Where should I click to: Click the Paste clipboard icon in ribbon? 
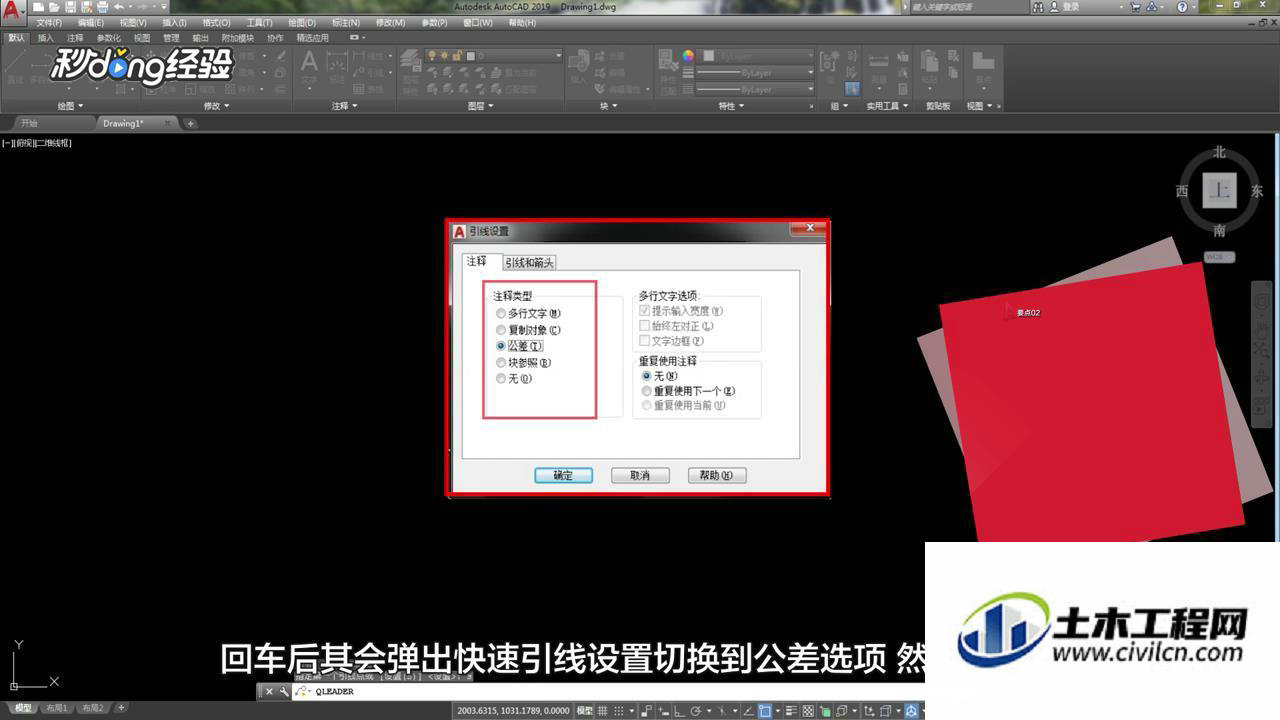tap(929, 62)
